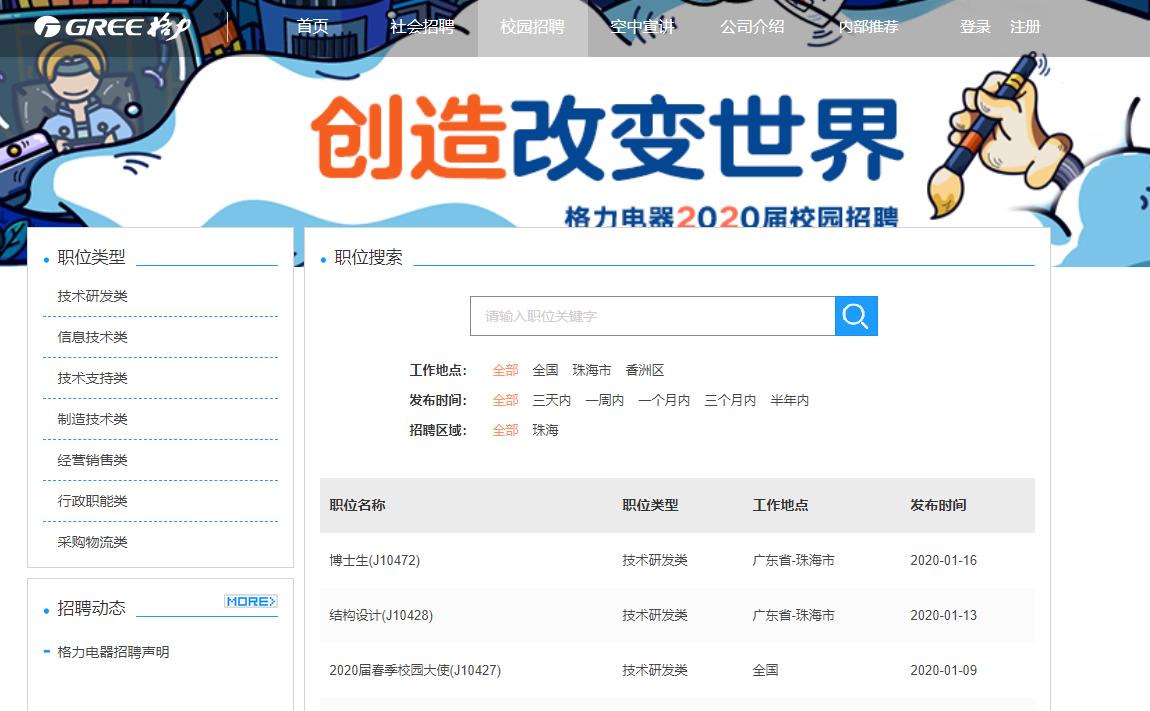Select 制造技术类 in job type list
This screenshot has height=711, width=1150.
(92, 420)
